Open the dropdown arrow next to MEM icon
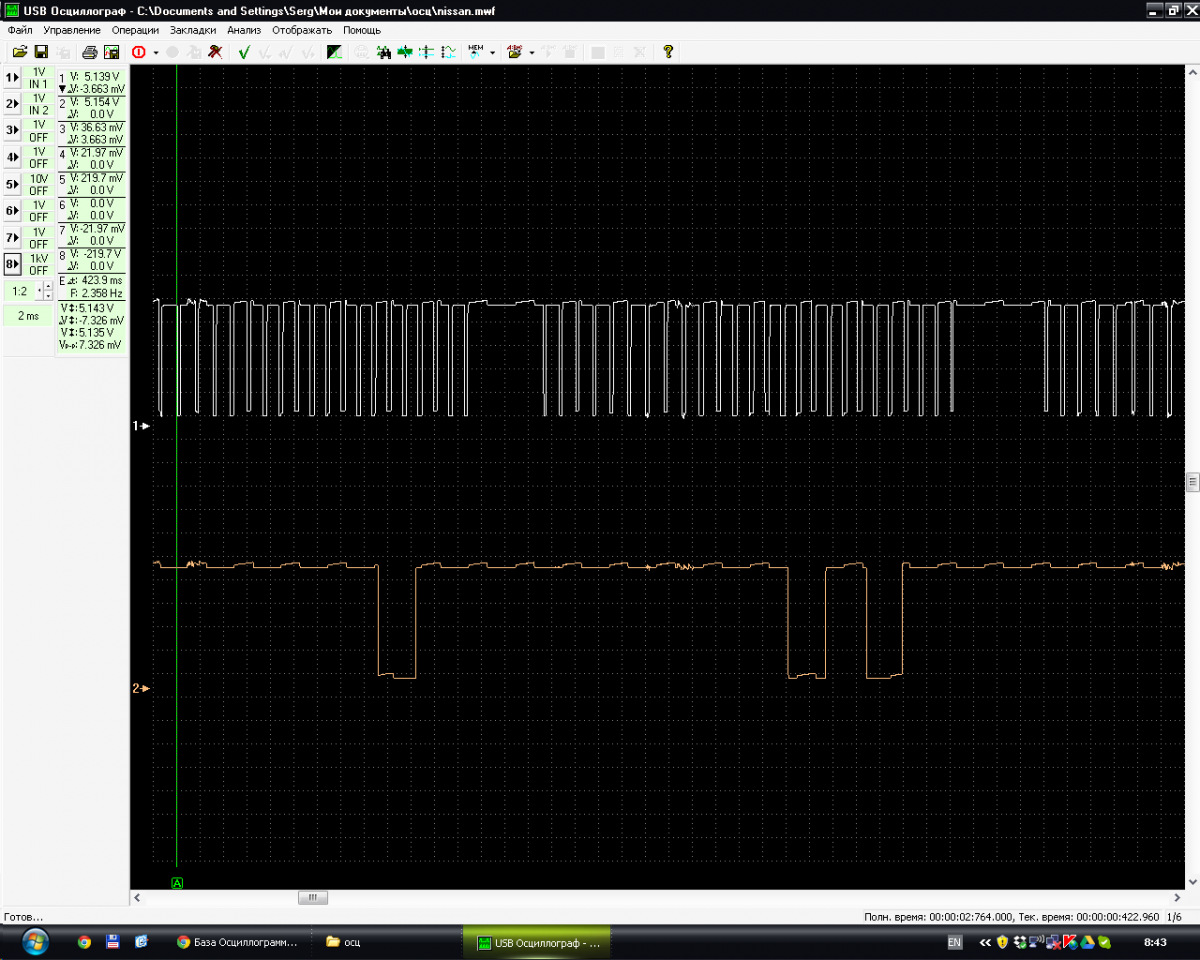The width and height of the screenshot is (1200, 960). point(493,52)
